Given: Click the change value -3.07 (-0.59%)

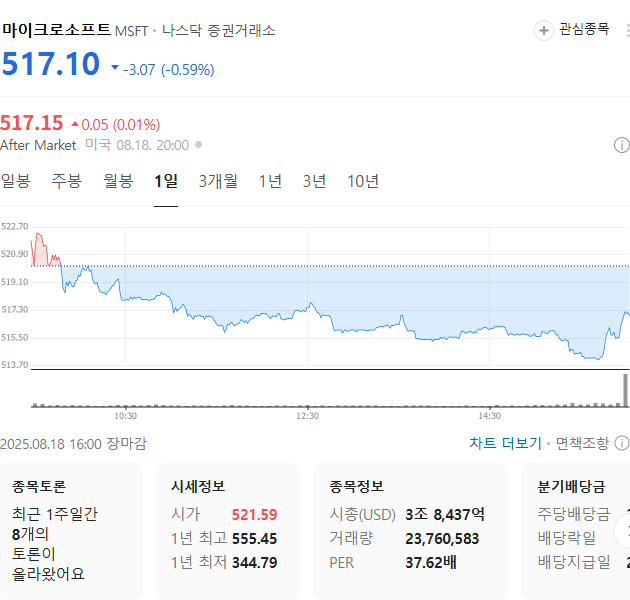Looking at the screenshot, I should pyautogui.click(x=168, y=70).
